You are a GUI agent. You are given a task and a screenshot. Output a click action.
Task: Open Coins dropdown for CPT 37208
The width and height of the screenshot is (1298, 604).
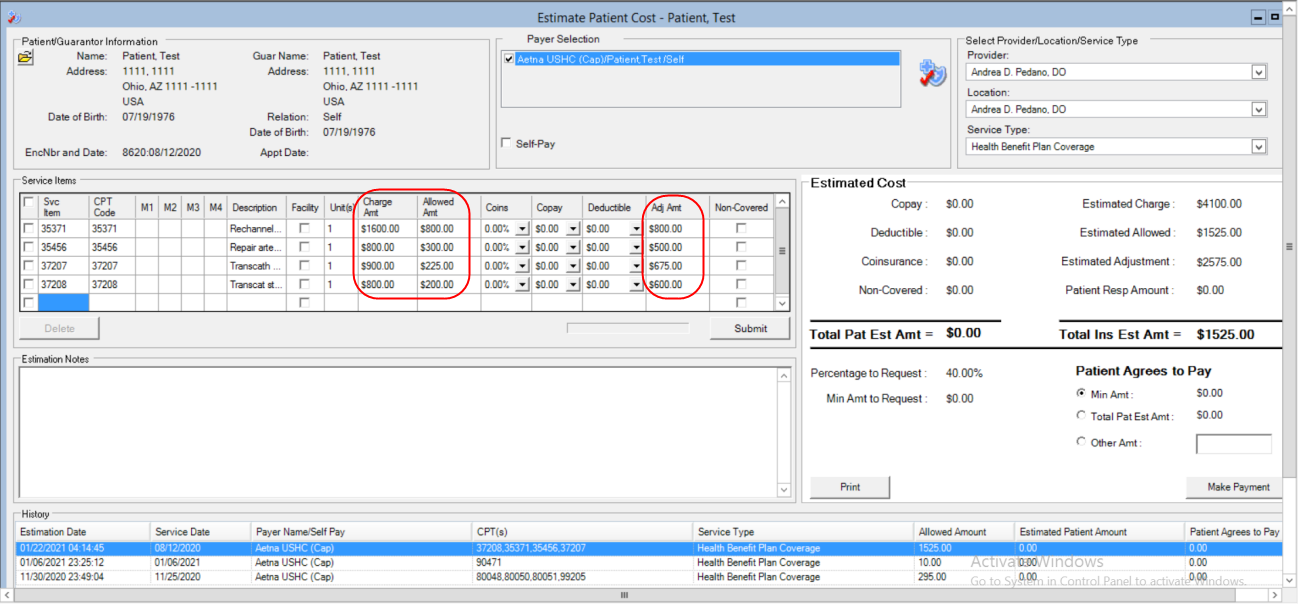[x=522, y=285]
